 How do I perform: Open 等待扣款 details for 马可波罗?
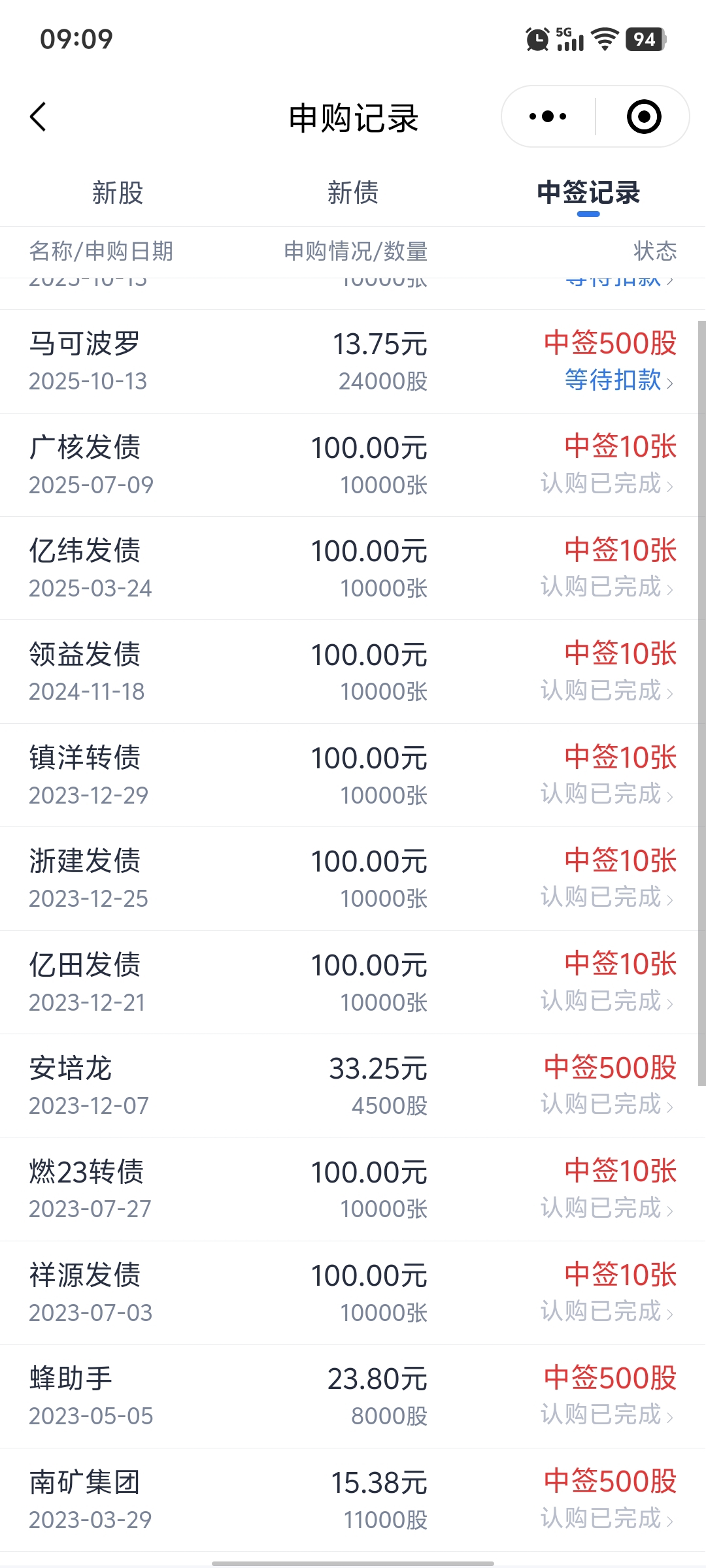coord(618,380)
